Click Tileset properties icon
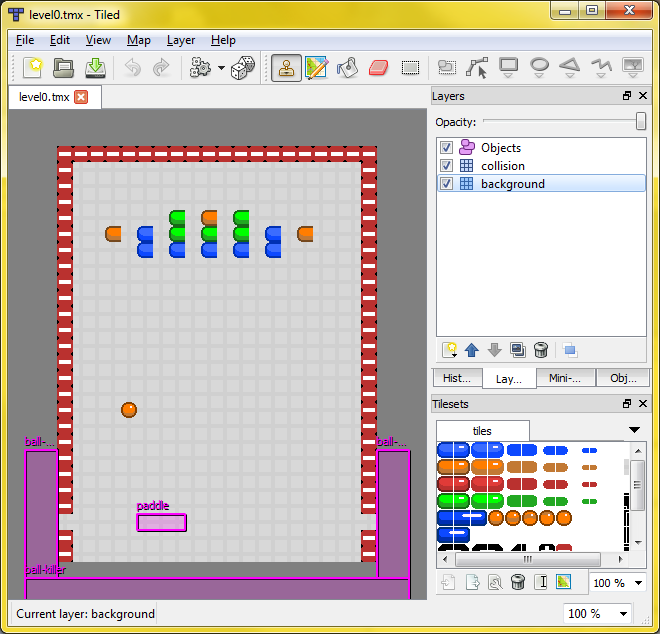660x634 pixels. tap(495, 582)
